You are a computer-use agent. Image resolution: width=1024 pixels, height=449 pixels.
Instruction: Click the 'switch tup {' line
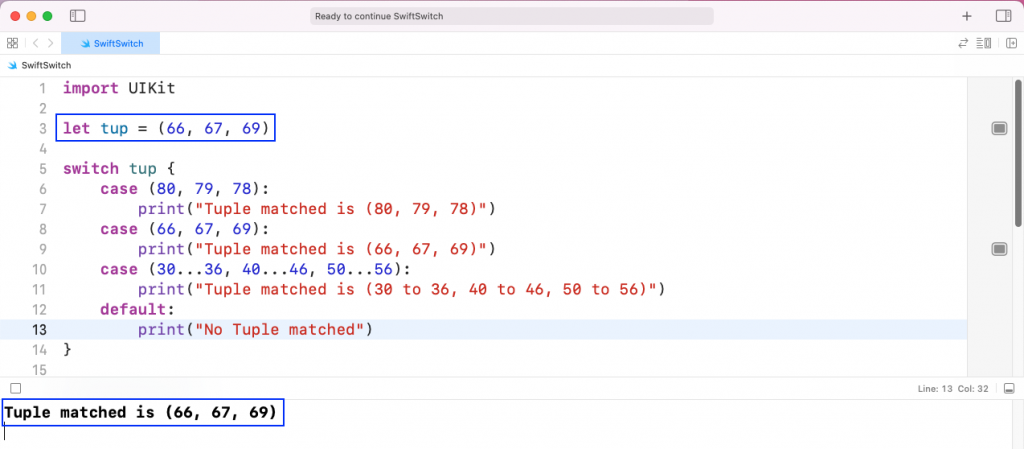tap(120, 169)
